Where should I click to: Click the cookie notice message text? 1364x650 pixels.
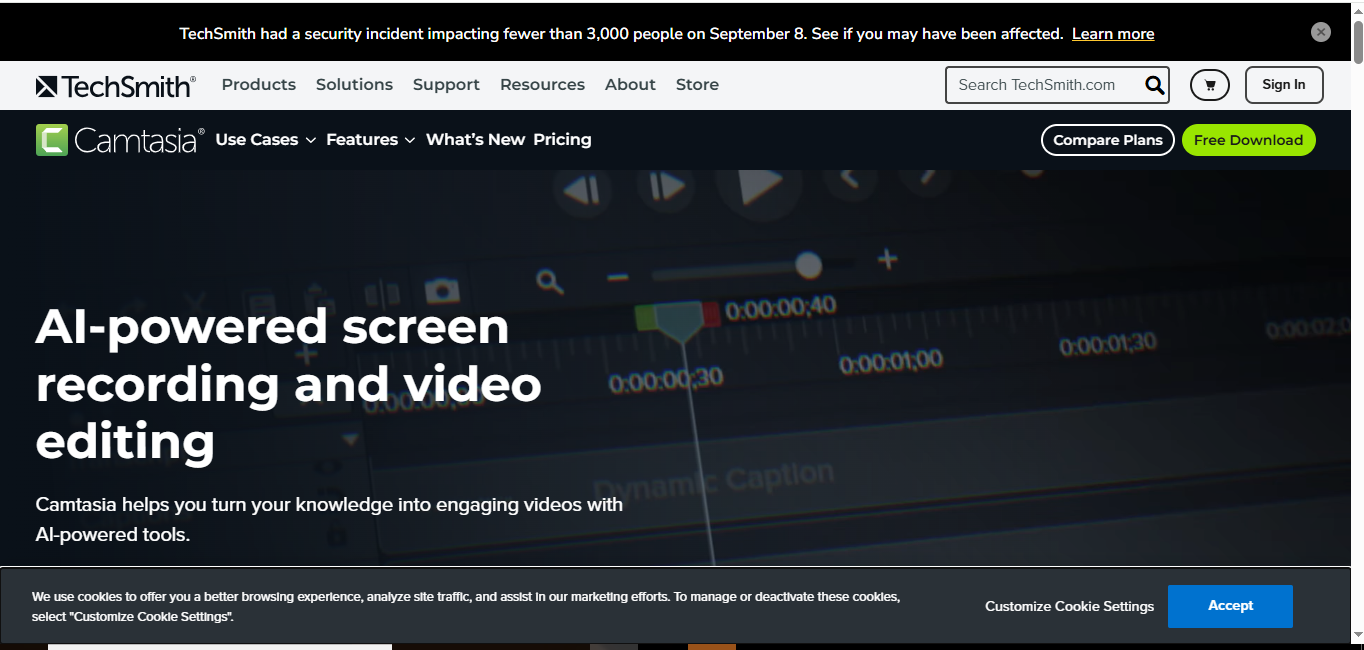(466, 607)
